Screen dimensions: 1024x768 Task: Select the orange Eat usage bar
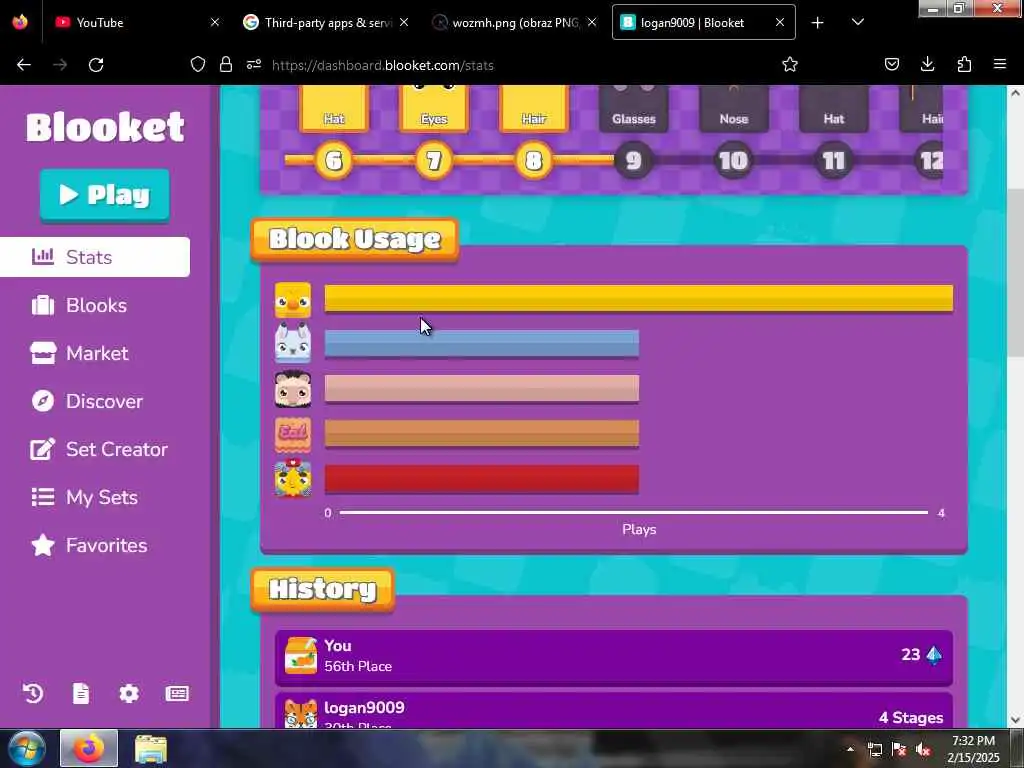point(481,434)
